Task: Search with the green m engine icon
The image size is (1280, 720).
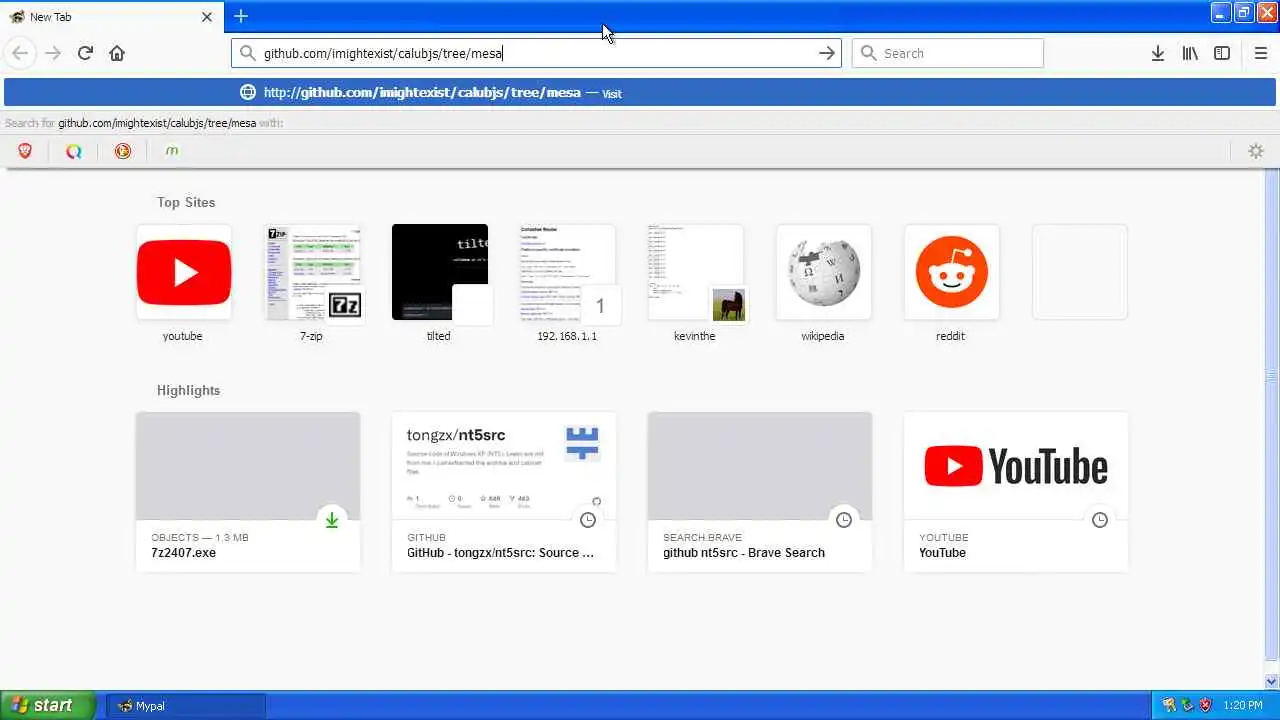Action: tap(172, 151)
